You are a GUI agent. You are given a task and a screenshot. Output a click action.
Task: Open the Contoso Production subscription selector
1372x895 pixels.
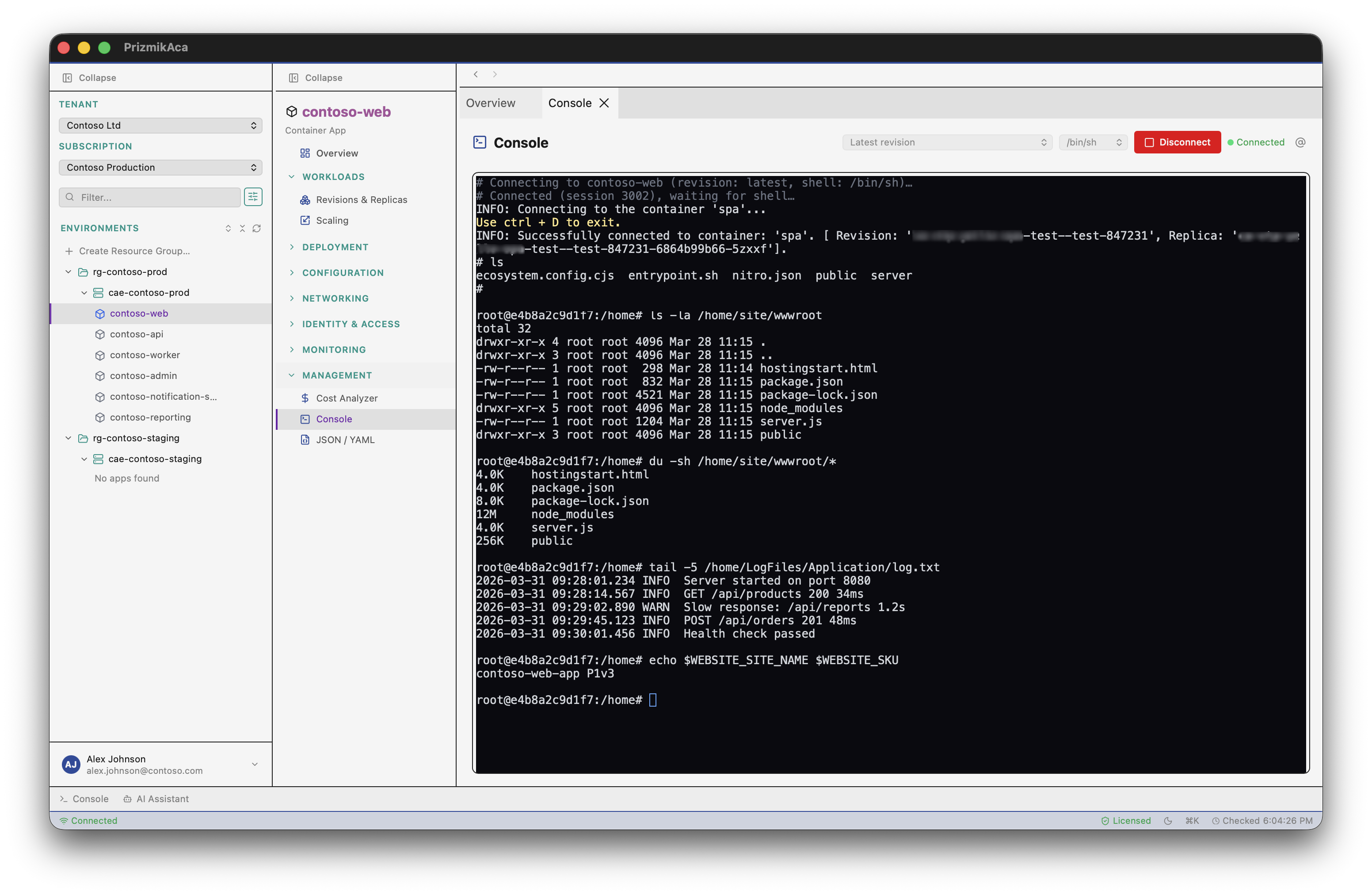pos(160,167)
